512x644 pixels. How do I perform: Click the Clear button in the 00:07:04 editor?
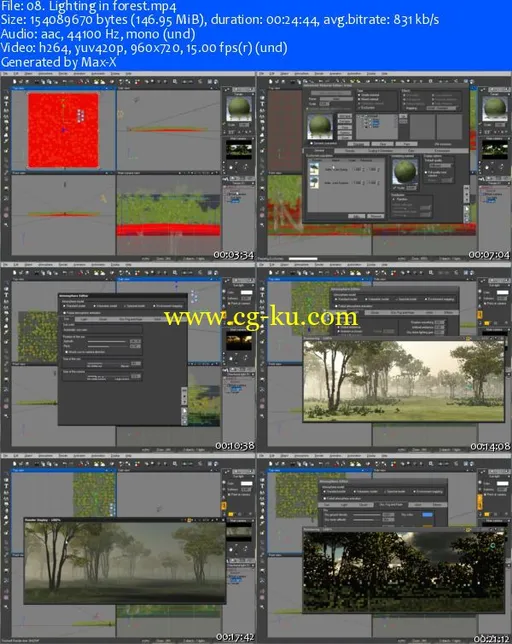[x=383, y=144]
